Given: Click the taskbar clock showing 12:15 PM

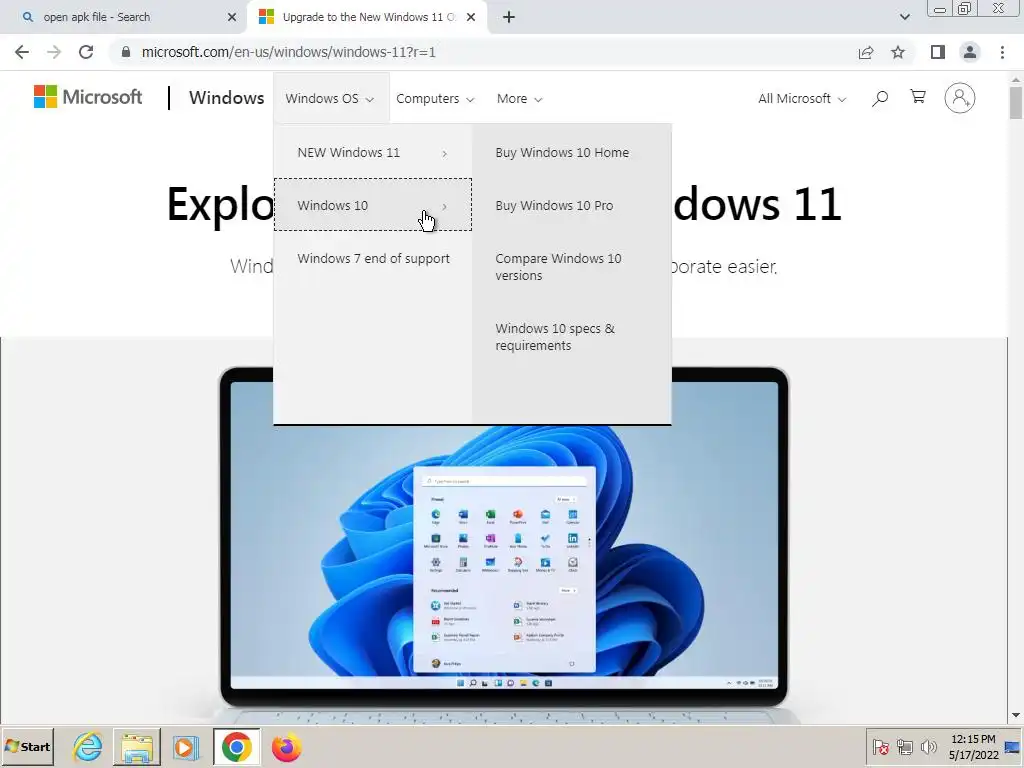Looking at the screenshot, I should [973, 747].
